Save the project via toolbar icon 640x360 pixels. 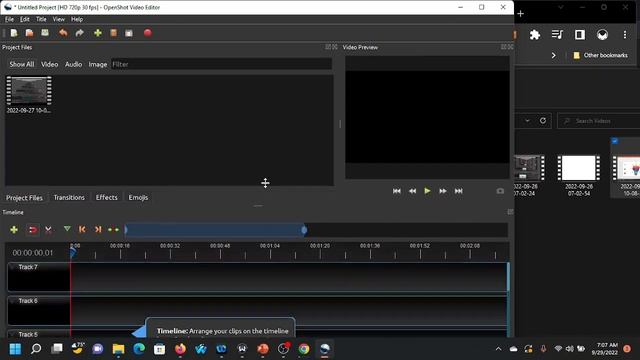pos(45,33)
